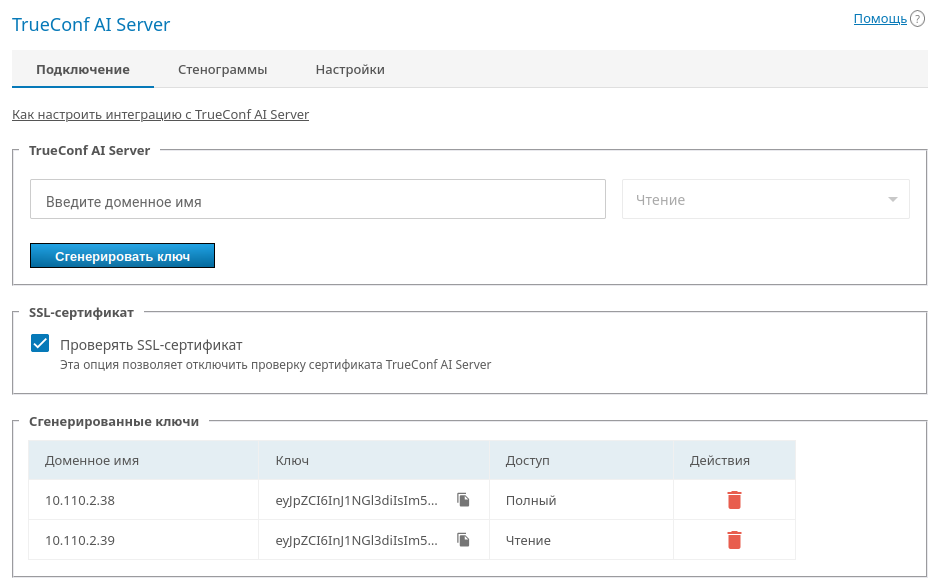Image resolution: width=940 pixels, height=585 pixels.
Task: Open the Помощь link
Action: pos(880,19)
